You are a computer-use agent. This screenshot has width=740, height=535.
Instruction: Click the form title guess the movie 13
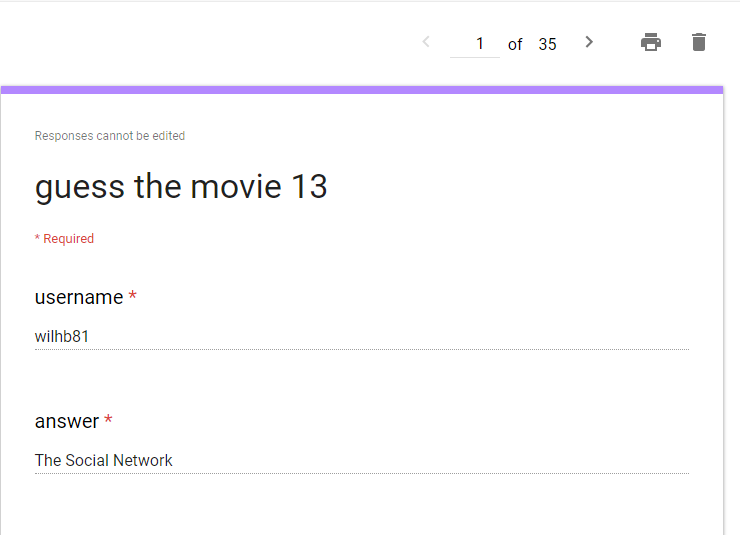pyautogui.click(x=181, y=187)
